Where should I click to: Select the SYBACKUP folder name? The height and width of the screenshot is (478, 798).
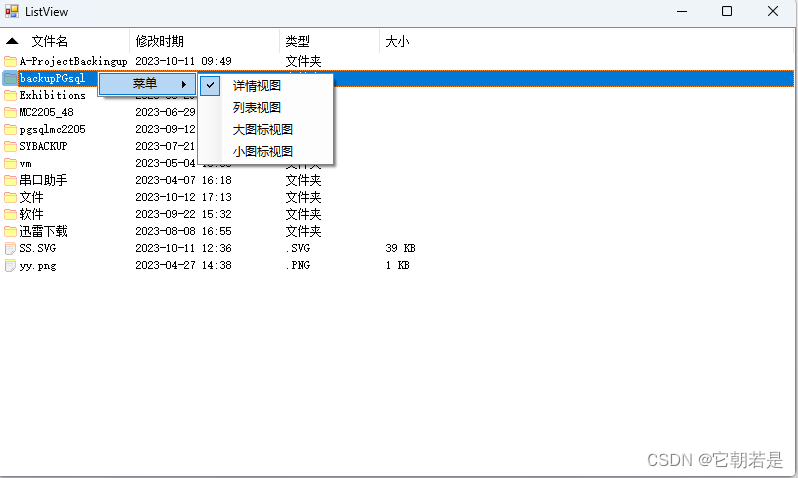click(43, 146)
